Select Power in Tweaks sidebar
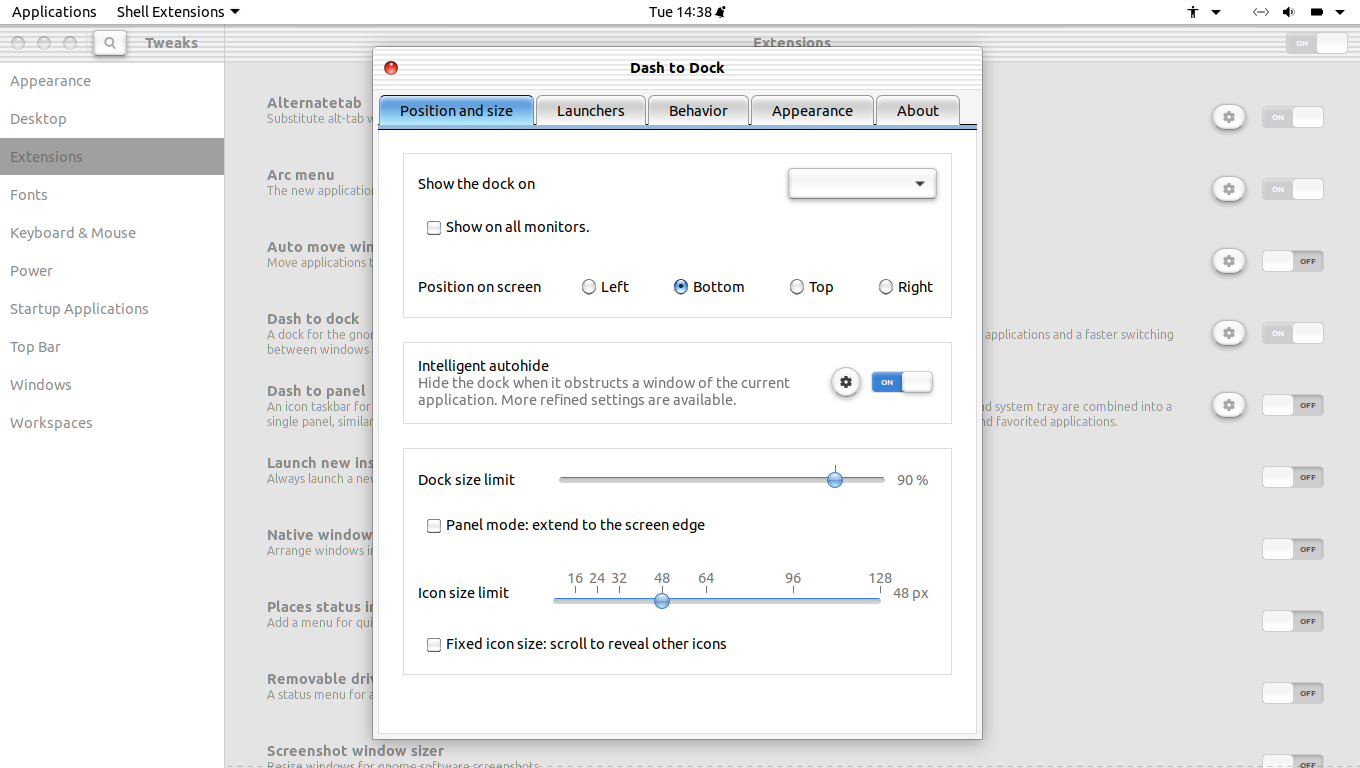The width and height of the screenshot is (1360, 768). click(x=112, y=271)
